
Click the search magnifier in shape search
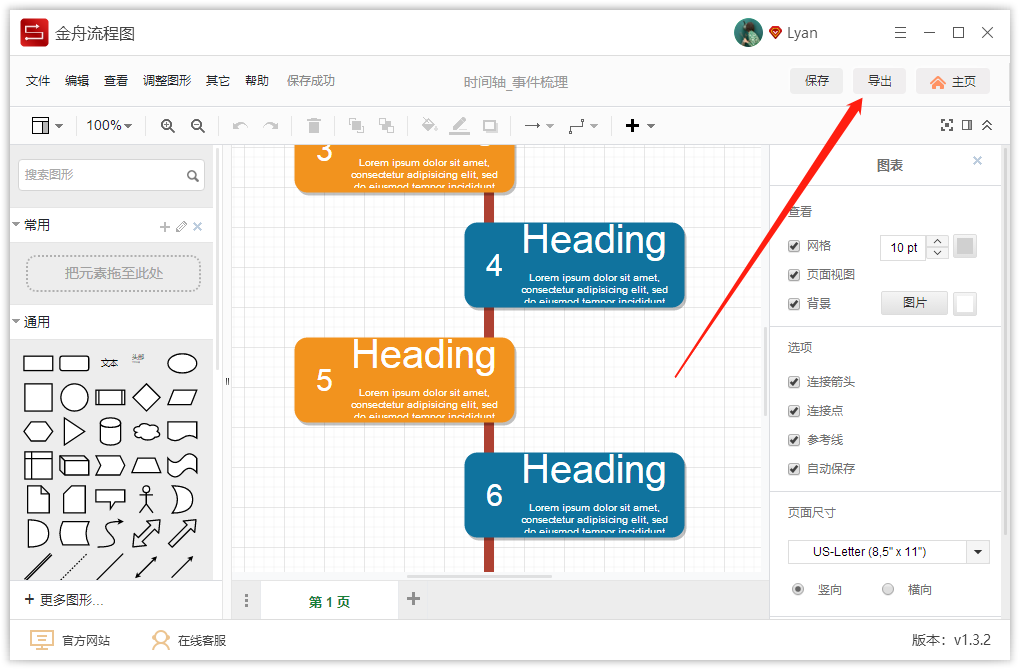193,176
